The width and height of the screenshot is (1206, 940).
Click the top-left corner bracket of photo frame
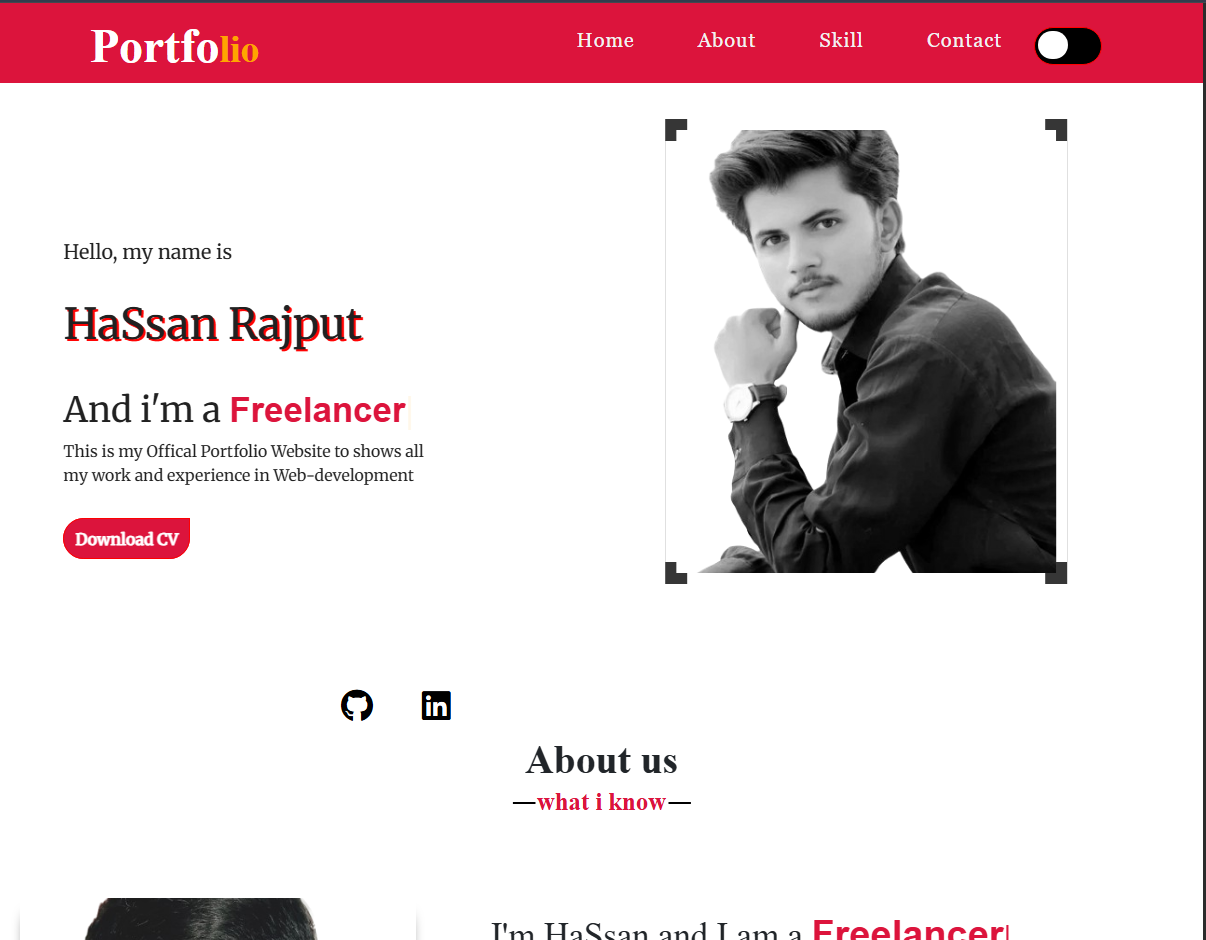click(x=676, y=130)
